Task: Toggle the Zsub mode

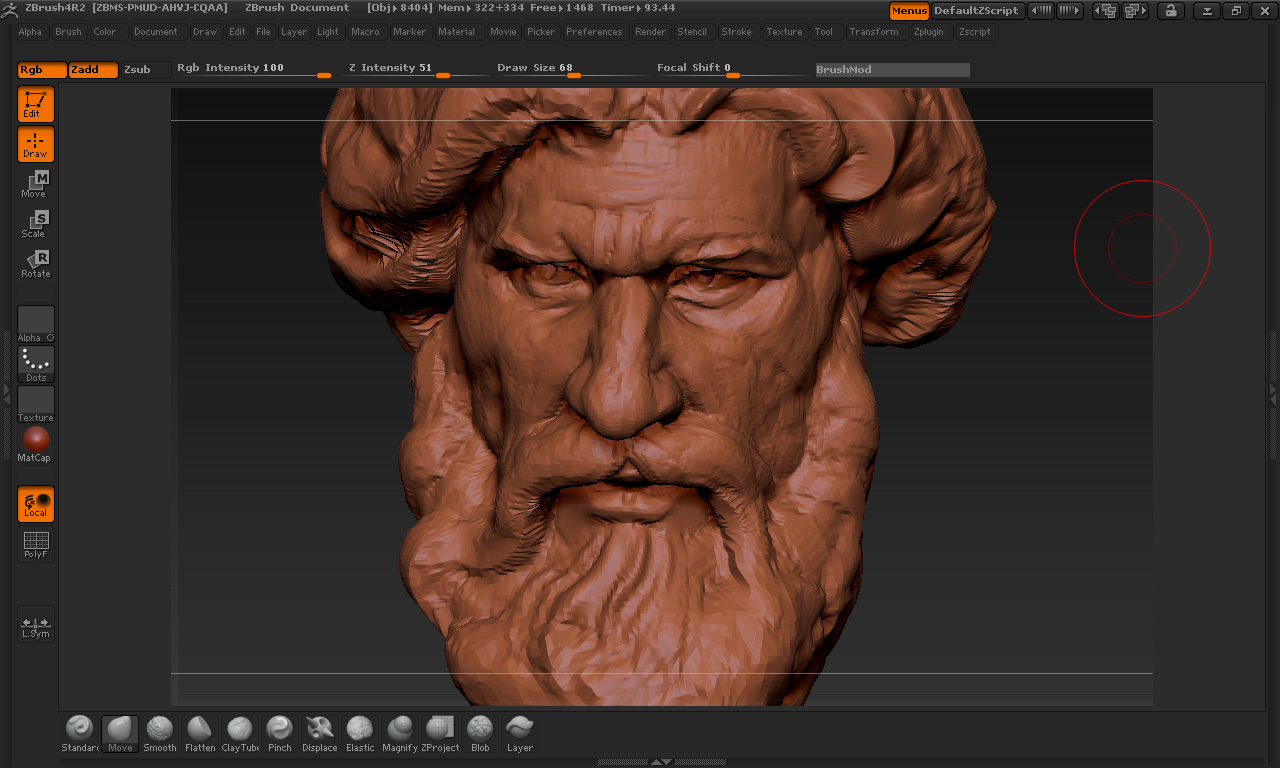Action: tap(137, 70)
